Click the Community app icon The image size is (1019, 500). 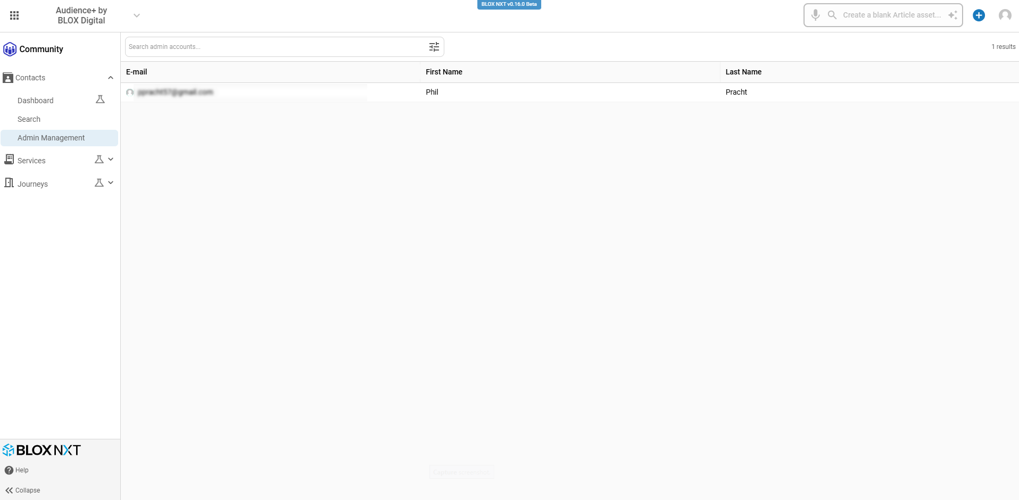10,49
